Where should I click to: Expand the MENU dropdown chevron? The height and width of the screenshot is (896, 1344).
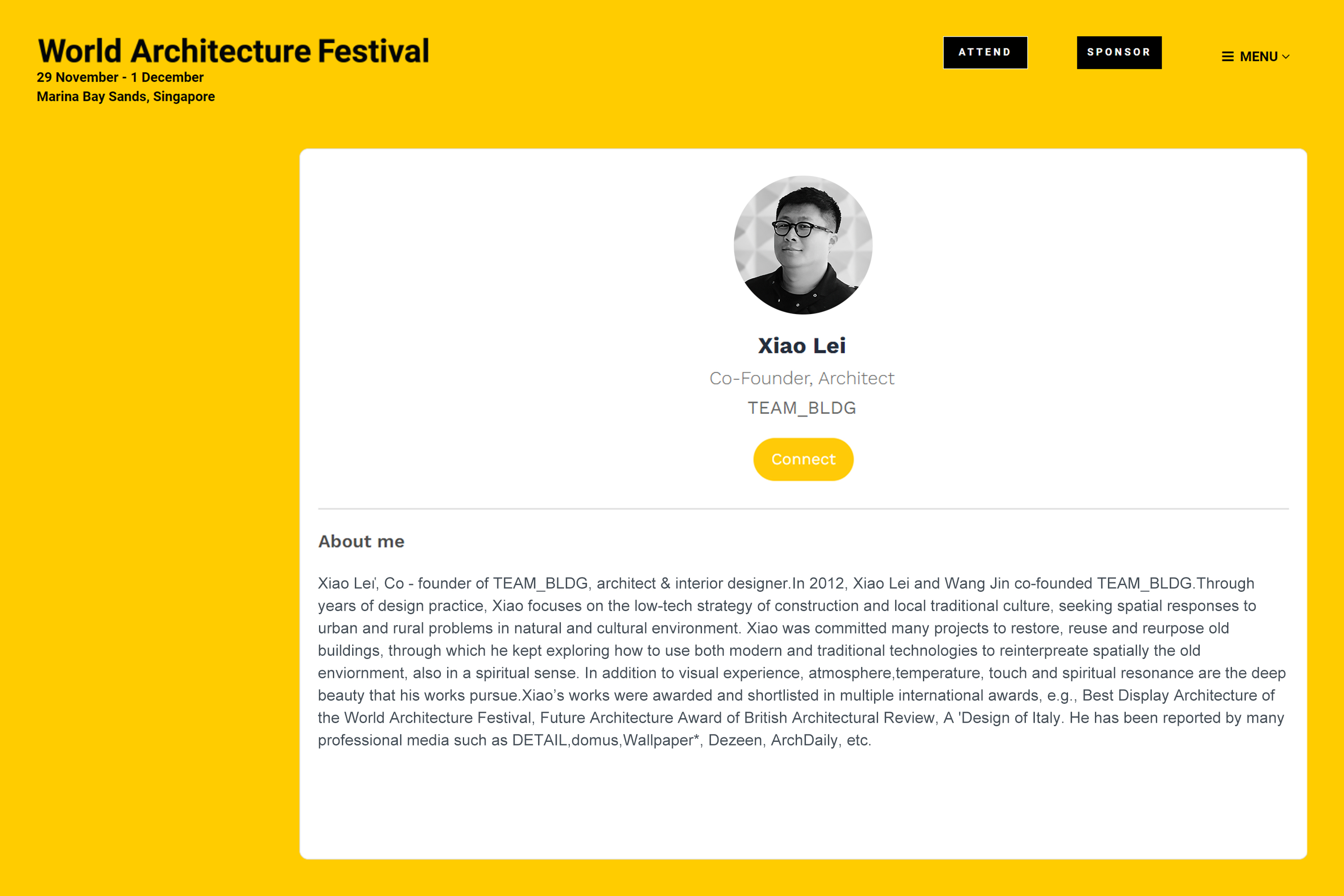pyautogui.click(x=1286, y=56)
